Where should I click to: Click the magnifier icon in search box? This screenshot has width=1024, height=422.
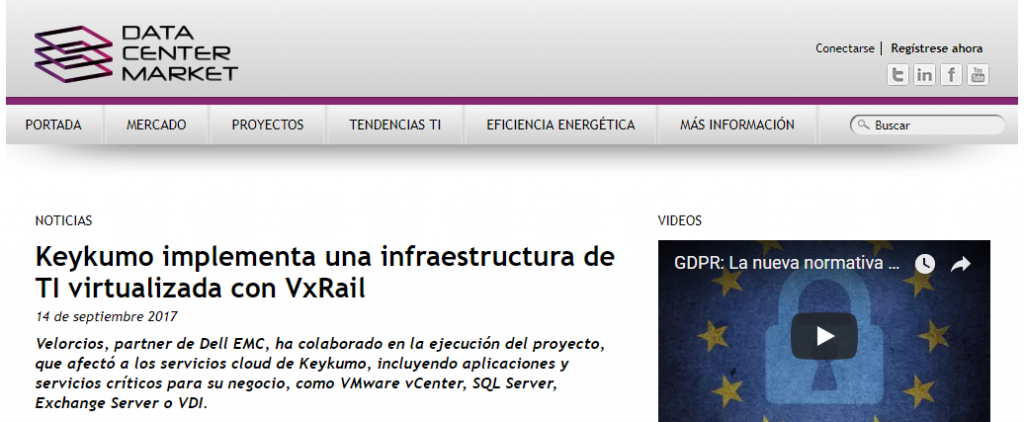pyautogui.click(x=863, y=124)
